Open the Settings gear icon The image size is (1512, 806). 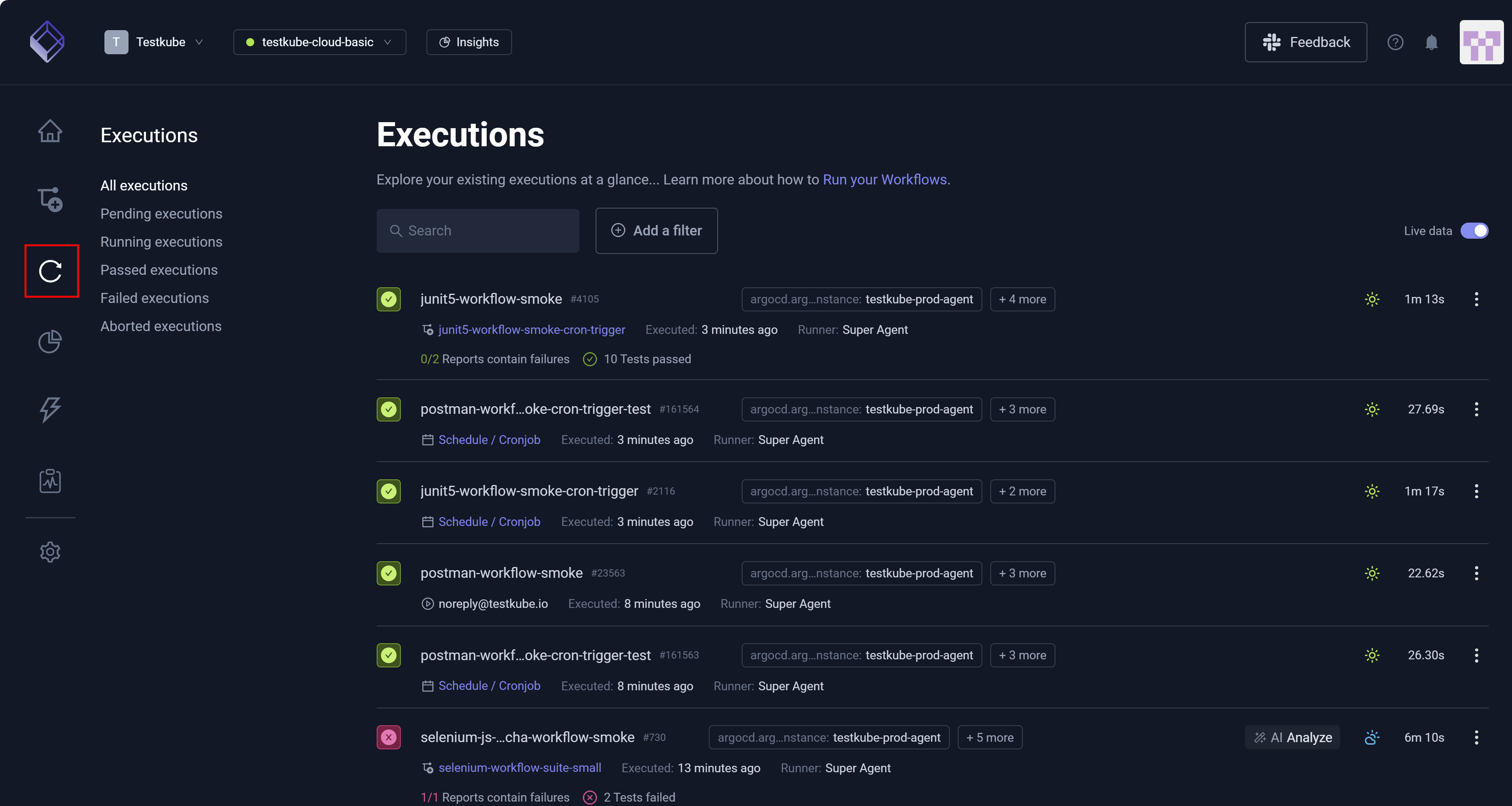pyautogui.click(x=51, y=552)
